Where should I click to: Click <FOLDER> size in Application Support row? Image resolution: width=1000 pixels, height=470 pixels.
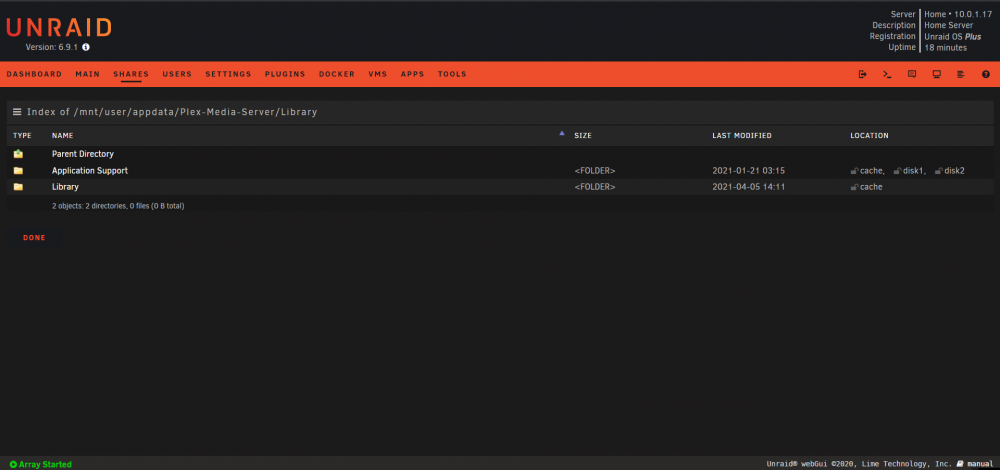pyautogui.click(x=594, y=171)
